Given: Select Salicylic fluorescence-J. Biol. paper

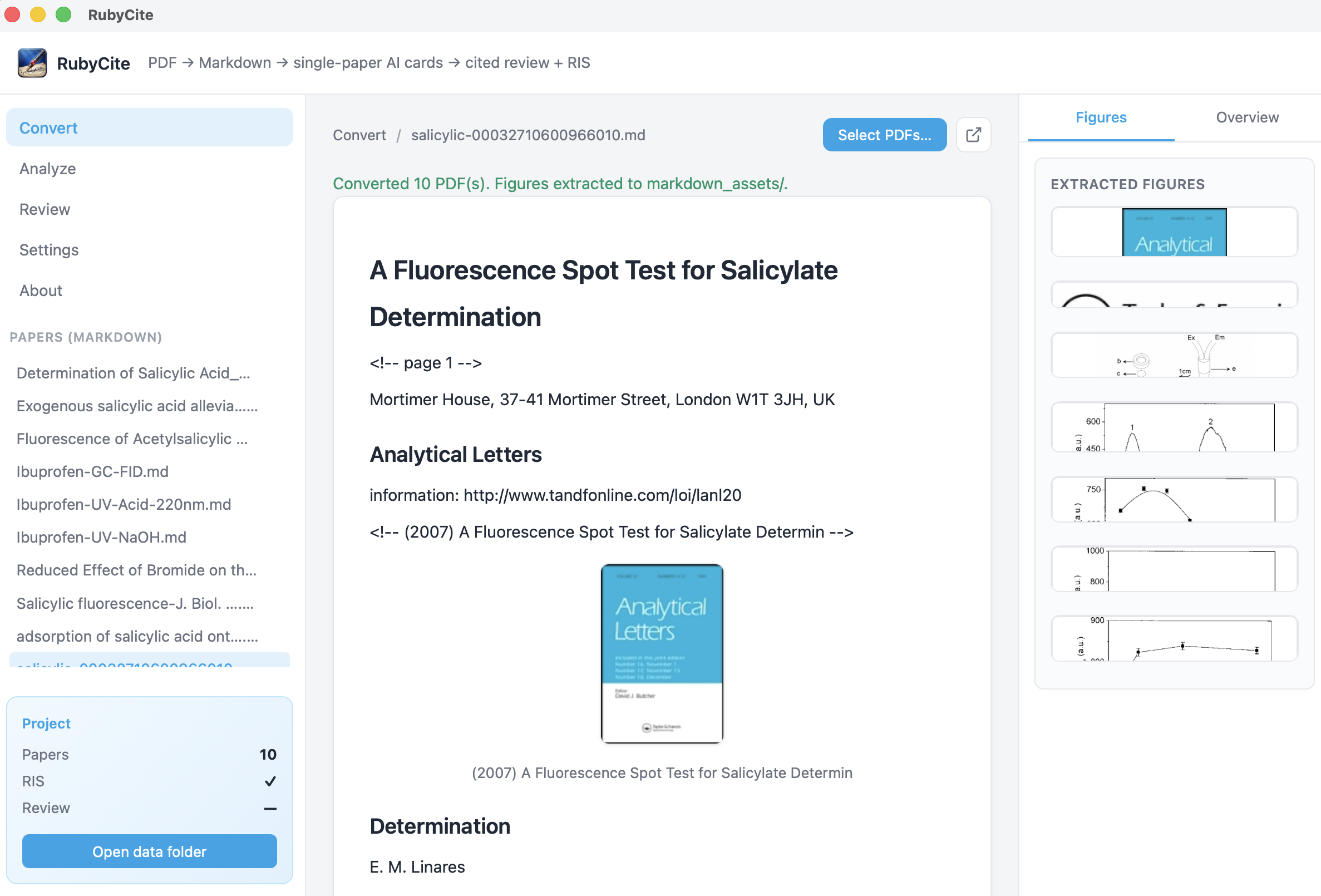Looking at the screenshot, I should pos(150,603).
